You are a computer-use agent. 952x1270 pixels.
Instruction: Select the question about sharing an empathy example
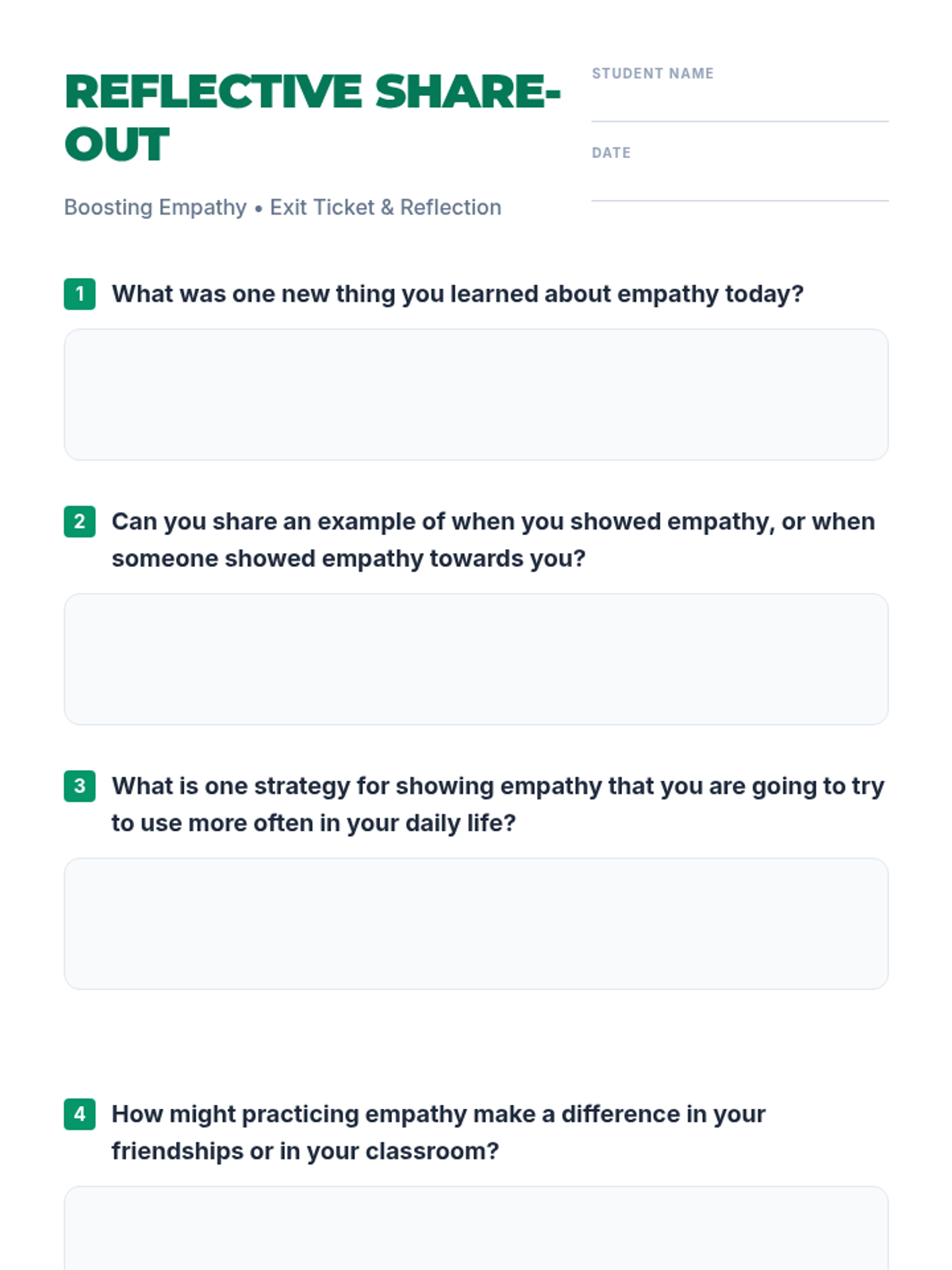coord(493,540)
